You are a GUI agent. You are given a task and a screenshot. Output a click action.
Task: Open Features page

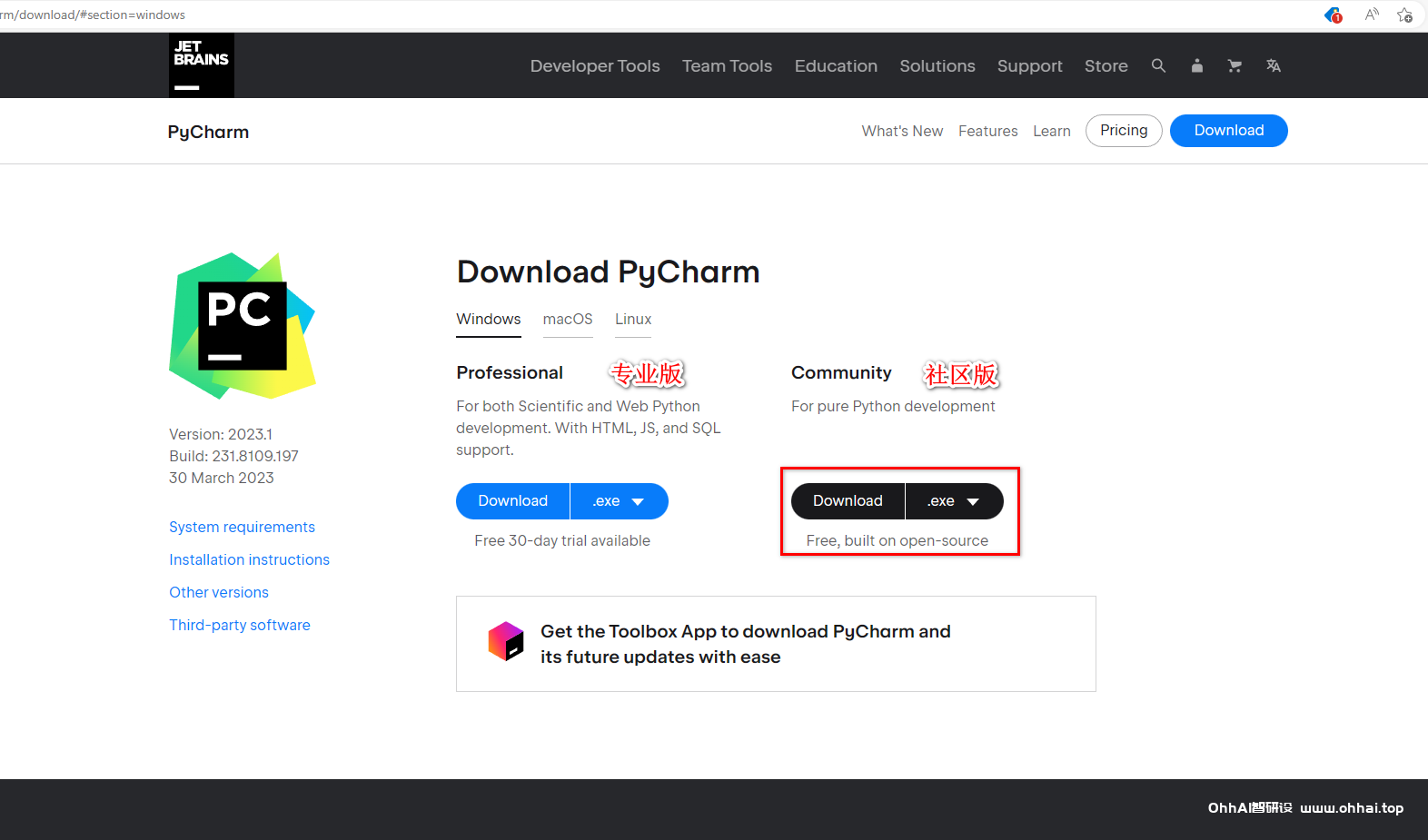click(x=987, y=131)
